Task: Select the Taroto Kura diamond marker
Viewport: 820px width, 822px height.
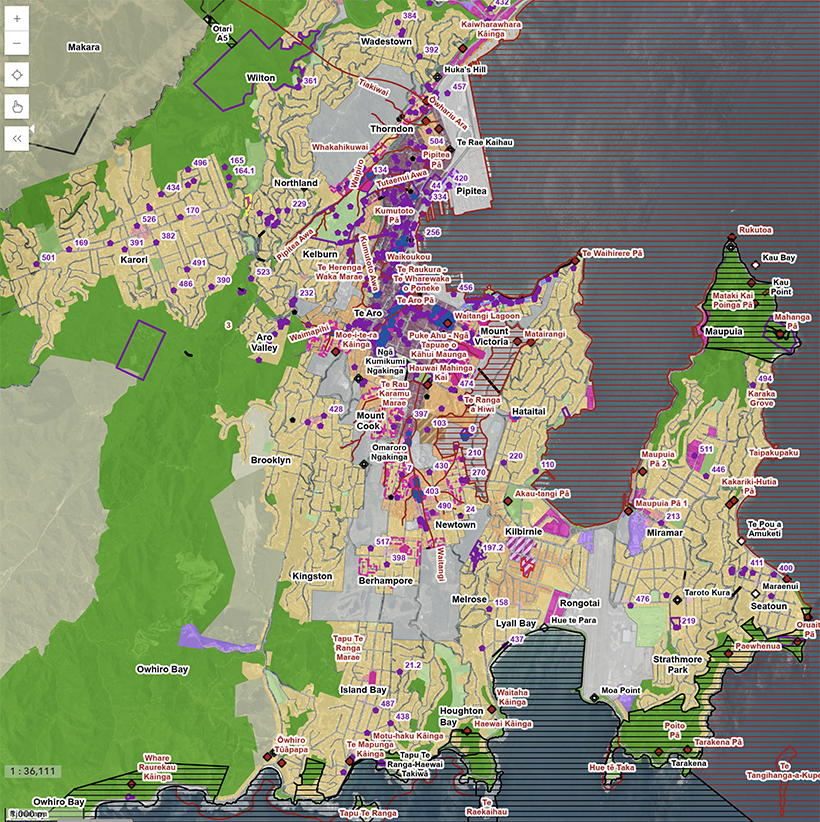Action: coord(677,599)
